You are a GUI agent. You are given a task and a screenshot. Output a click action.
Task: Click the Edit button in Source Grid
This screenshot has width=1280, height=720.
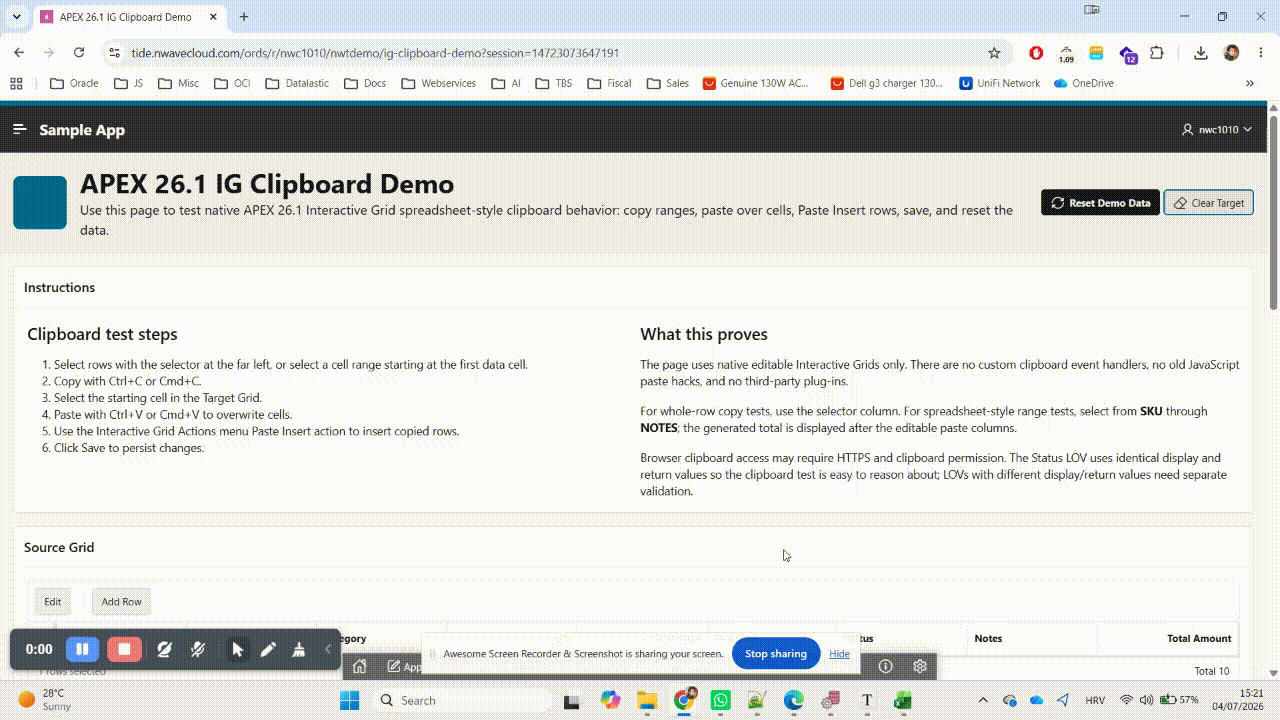pos(53,601)
